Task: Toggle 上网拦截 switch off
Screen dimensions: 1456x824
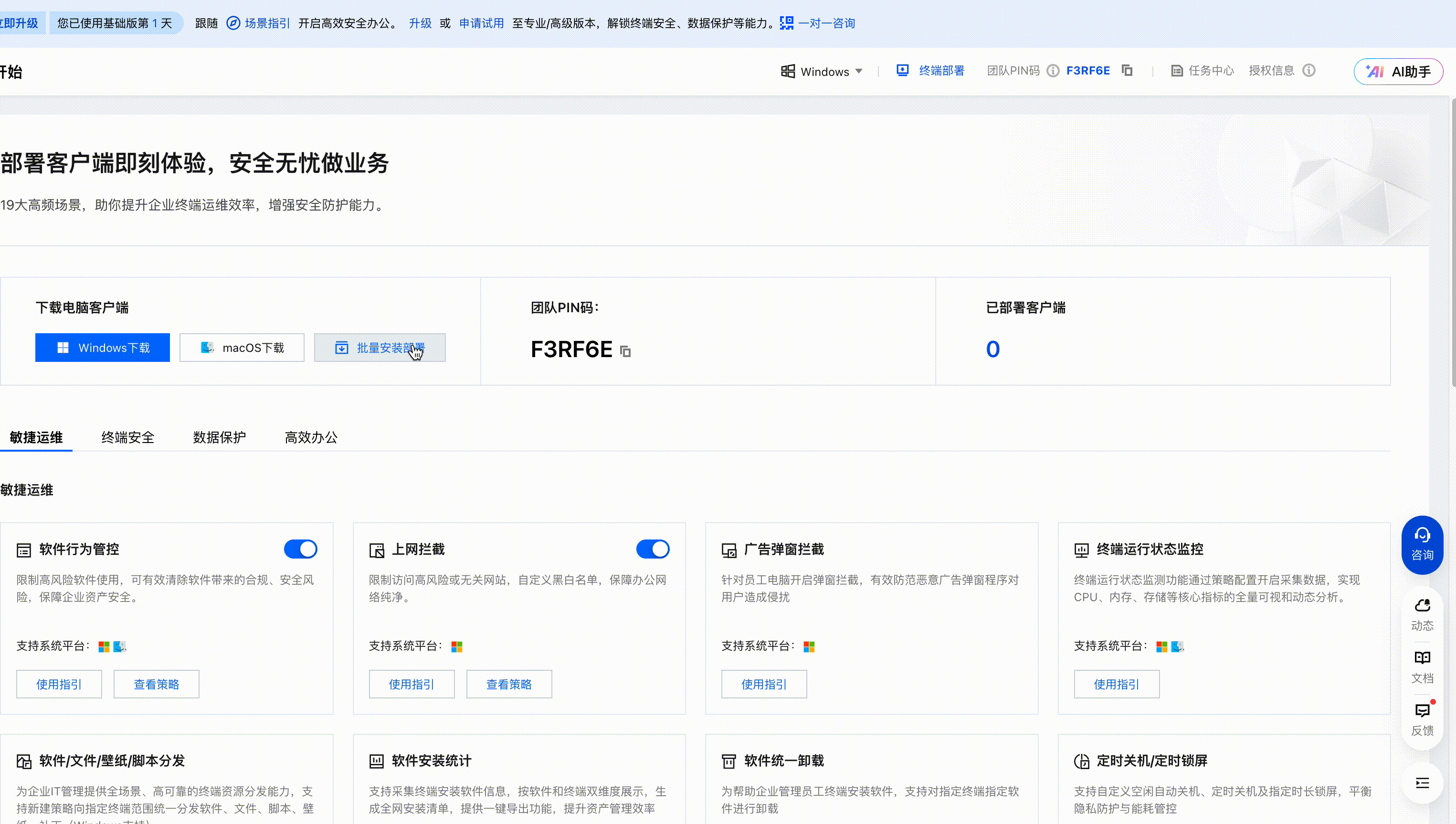Action: point(653,549)
